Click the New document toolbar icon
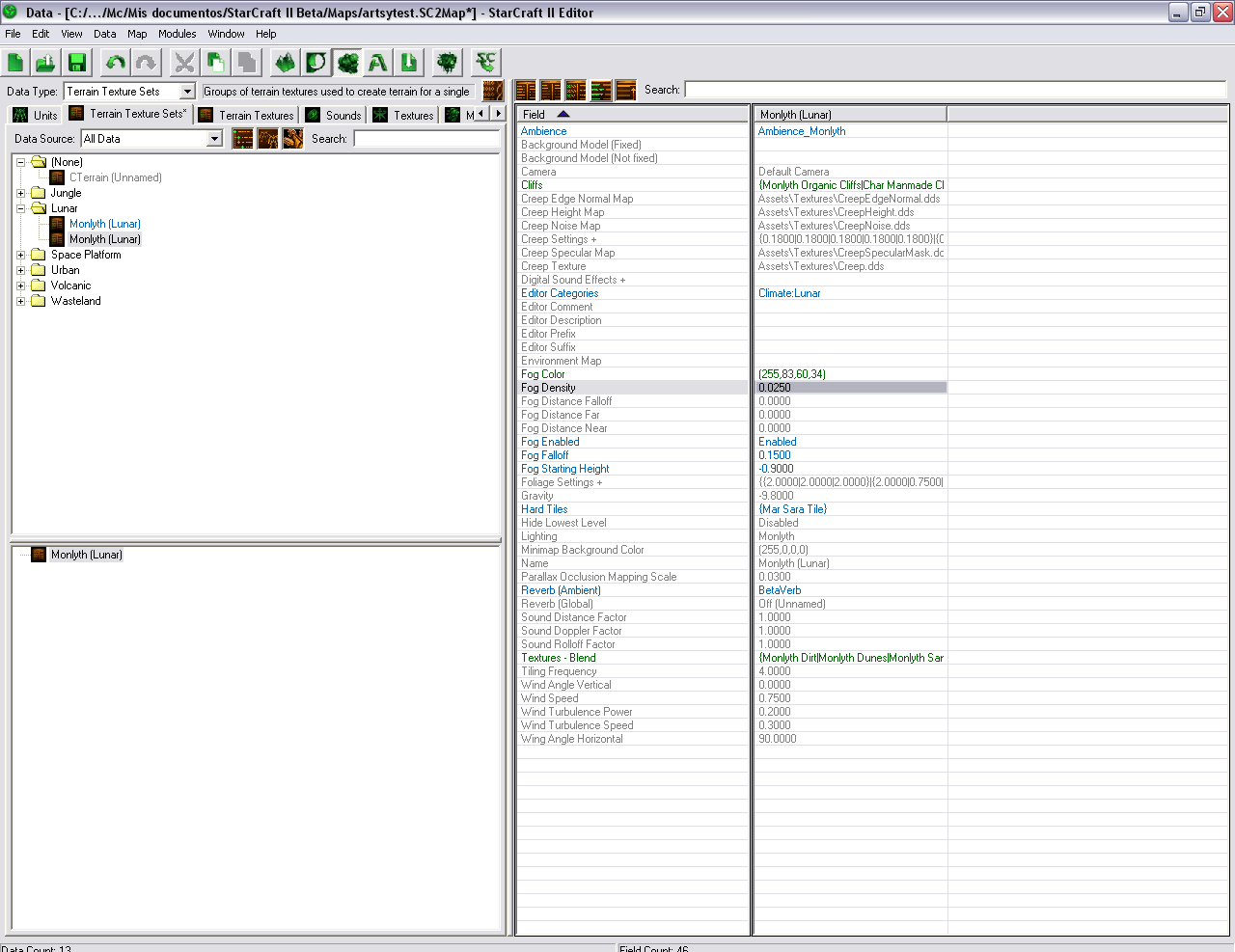Screen dimensions: 1235x952 (x=15, y=63)
